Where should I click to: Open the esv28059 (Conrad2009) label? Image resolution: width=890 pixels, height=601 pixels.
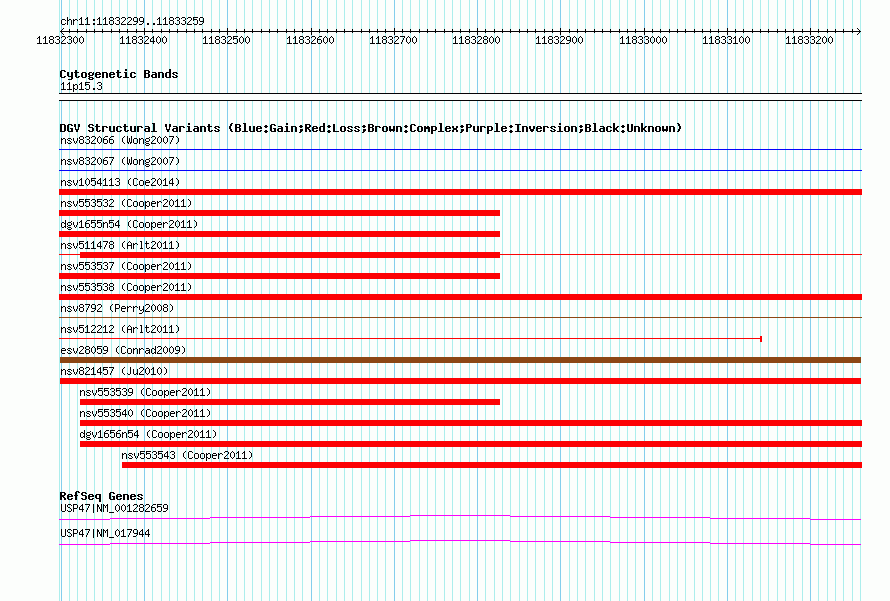(123, 350)
